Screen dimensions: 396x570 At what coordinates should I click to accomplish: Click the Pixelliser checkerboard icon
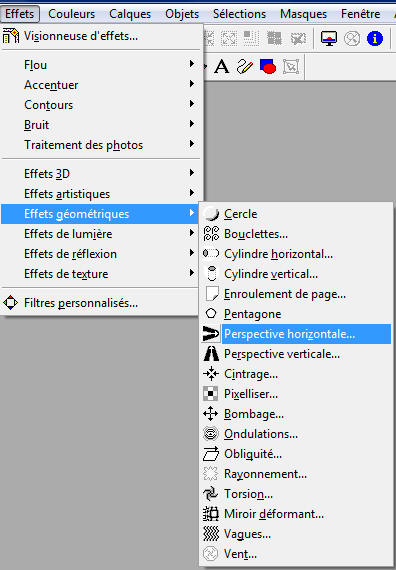click(x=211, y=394)
